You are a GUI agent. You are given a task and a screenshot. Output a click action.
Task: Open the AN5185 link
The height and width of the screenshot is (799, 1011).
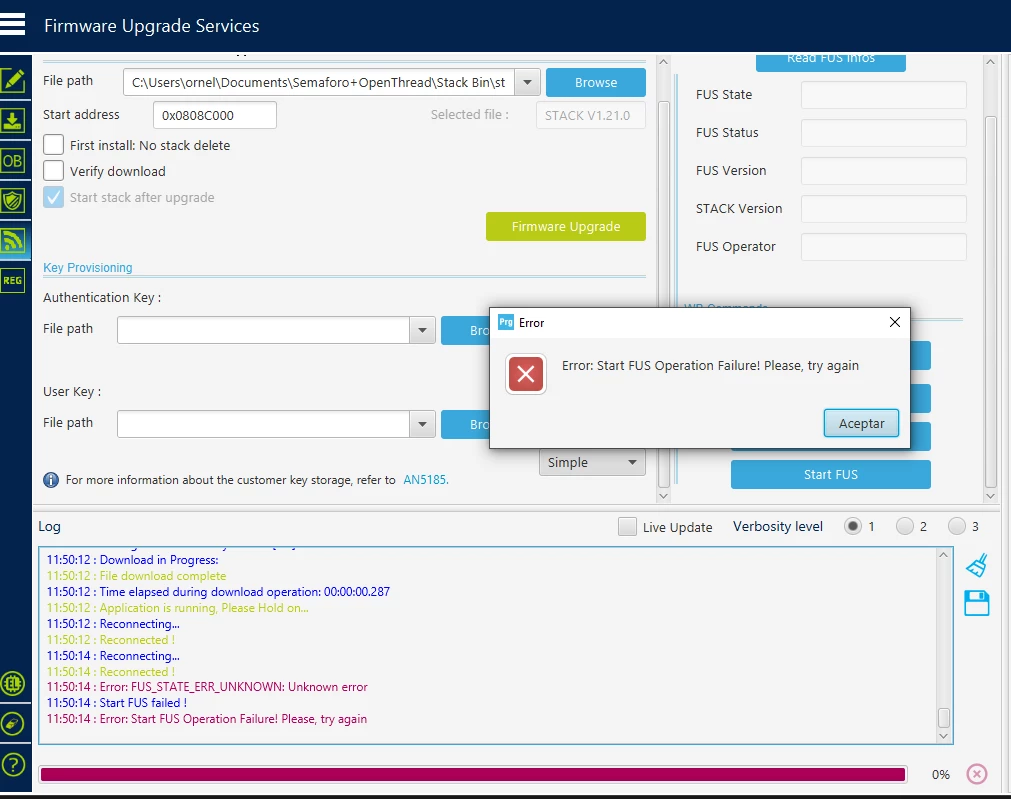click(426, 480)
